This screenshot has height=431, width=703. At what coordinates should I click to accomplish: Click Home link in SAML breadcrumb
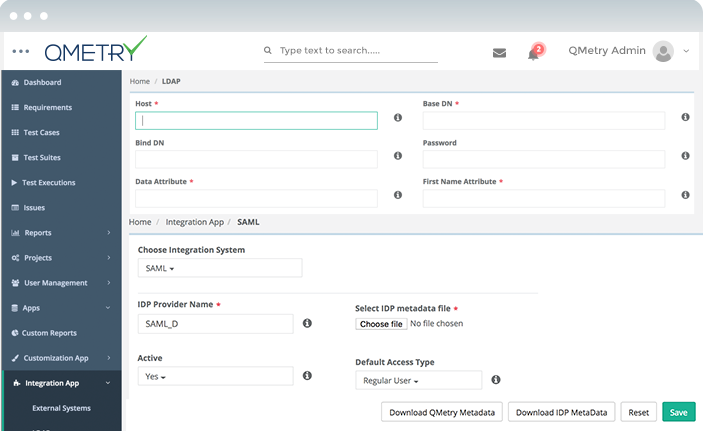coord(140,222)
